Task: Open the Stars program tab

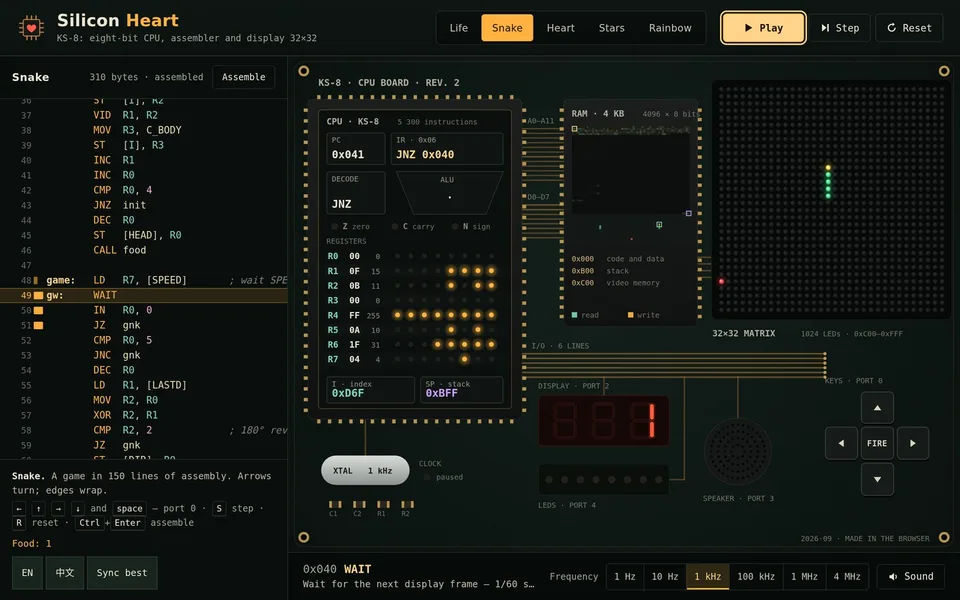Action: pyautogui.click(x=611, y=28)
